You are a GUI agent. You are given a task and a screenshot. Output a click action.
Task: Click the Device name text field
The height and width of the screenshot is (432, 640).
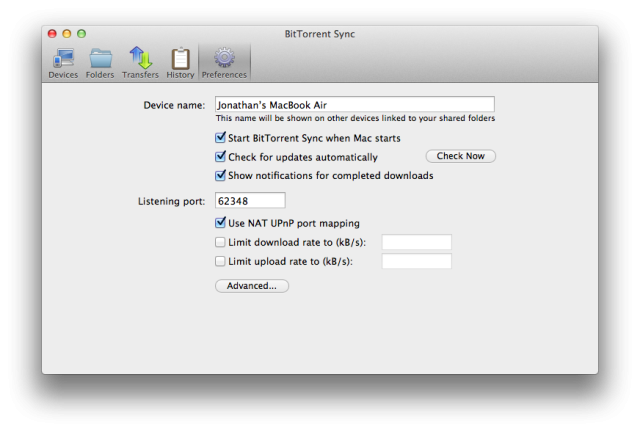click(355, 105)
